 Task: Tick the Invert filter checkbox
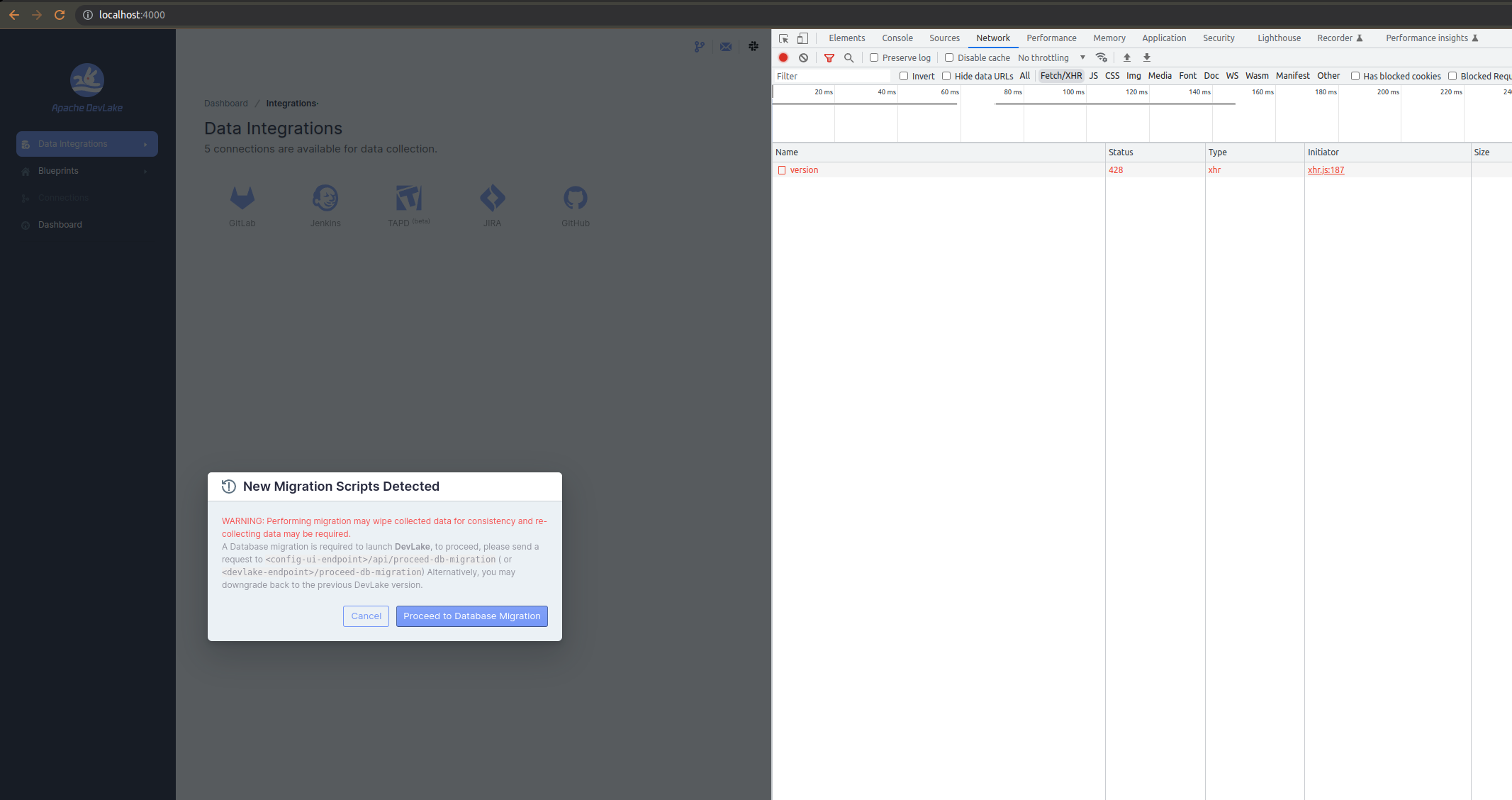pyautogui.click(x=904, y=76)
